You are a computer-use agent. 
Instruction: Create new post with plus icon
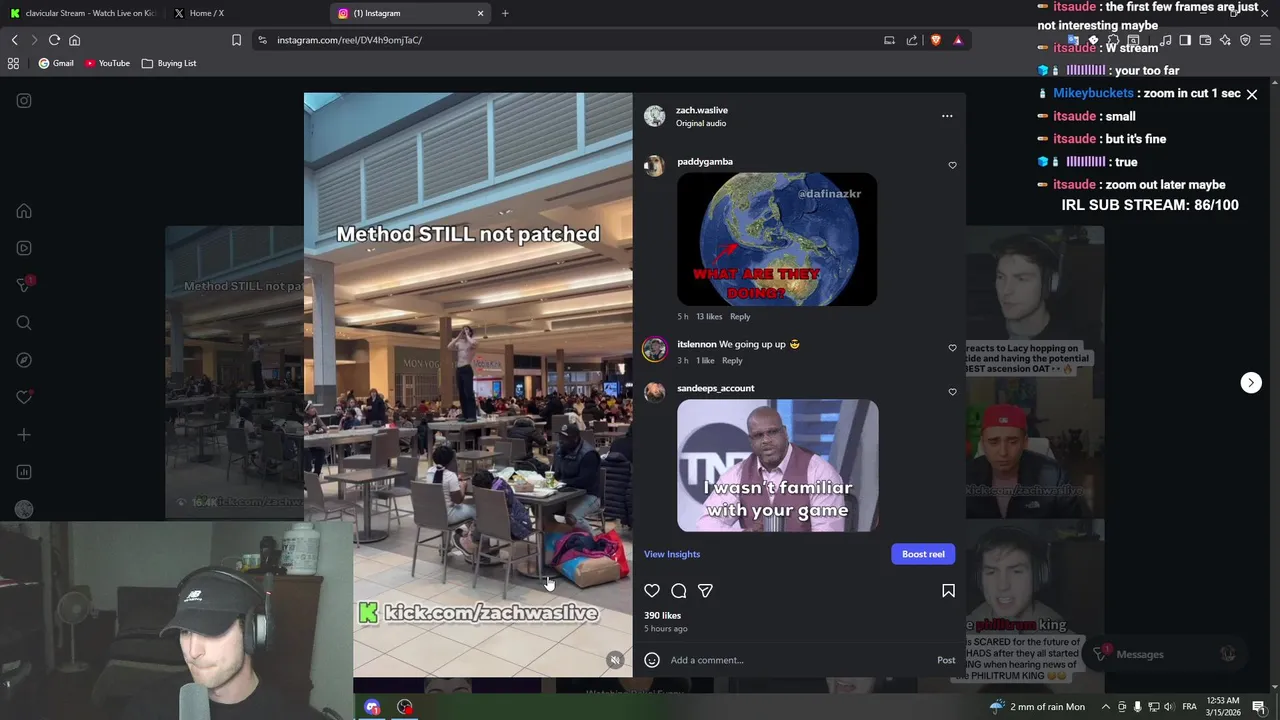tap(24, 435)
